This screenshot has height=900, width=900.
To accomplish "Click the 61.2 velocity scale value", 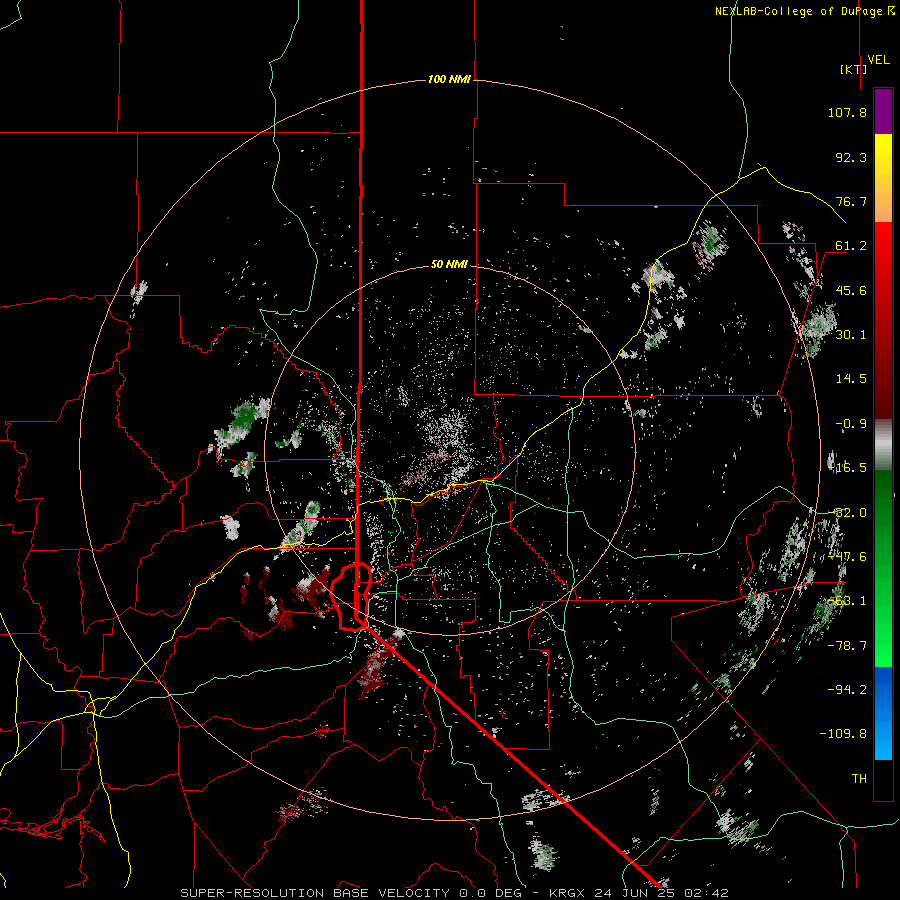I will 851,246.
